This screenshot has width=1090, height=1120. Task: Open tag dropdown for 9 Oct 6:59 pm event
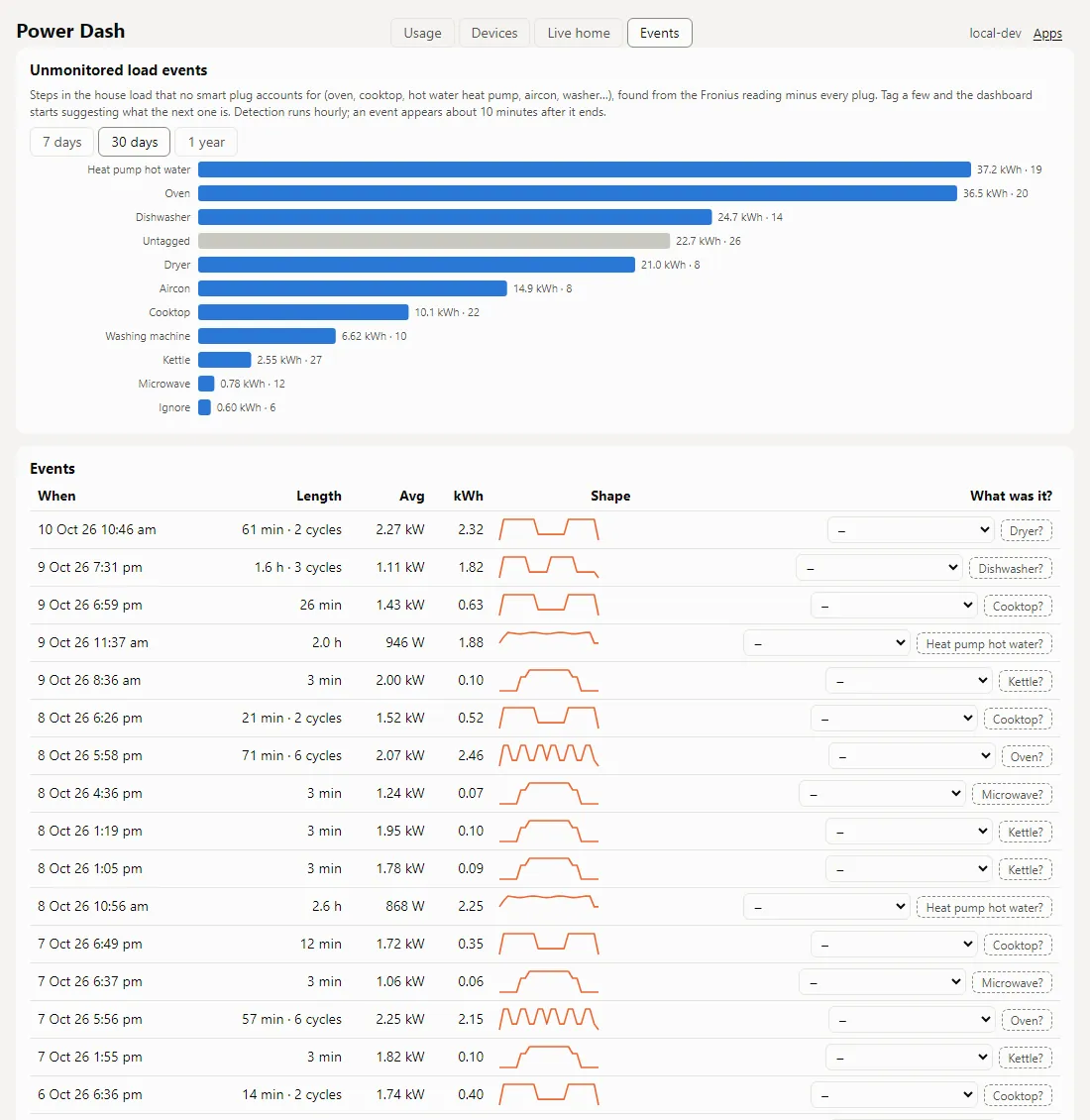[894, 606]
